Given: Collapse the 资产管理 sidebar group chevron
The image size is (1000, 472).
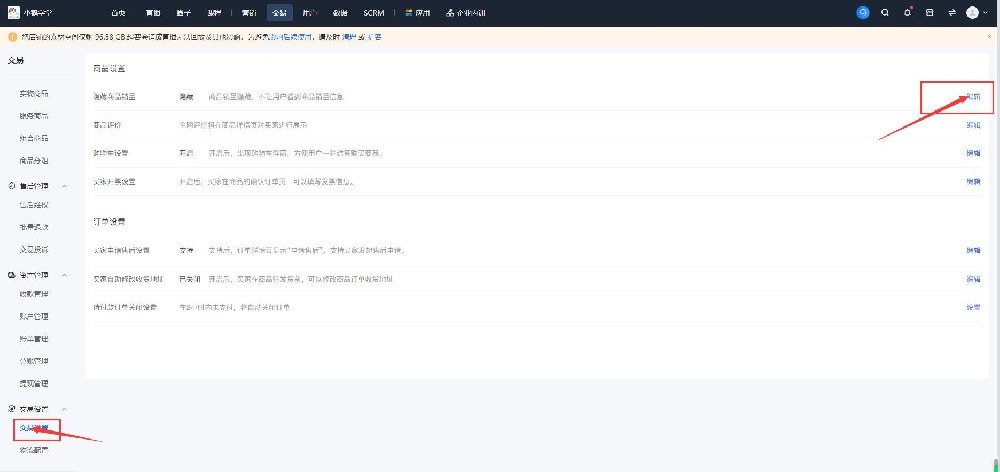Looking at the screenshot, I should (x=64, y=275).
